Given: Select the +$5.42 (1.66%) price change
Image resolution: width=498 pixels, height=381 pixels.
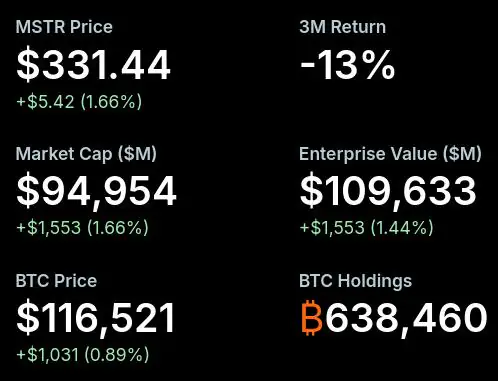Looking at the screenshot, I should [79, 101].
